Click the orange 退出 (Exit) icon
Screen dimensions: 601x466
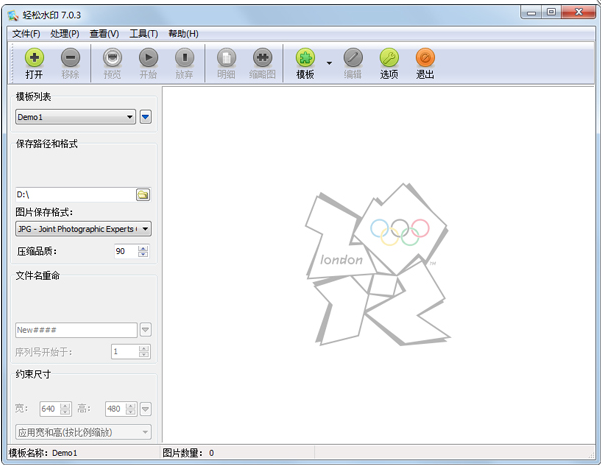coord(425,59)
